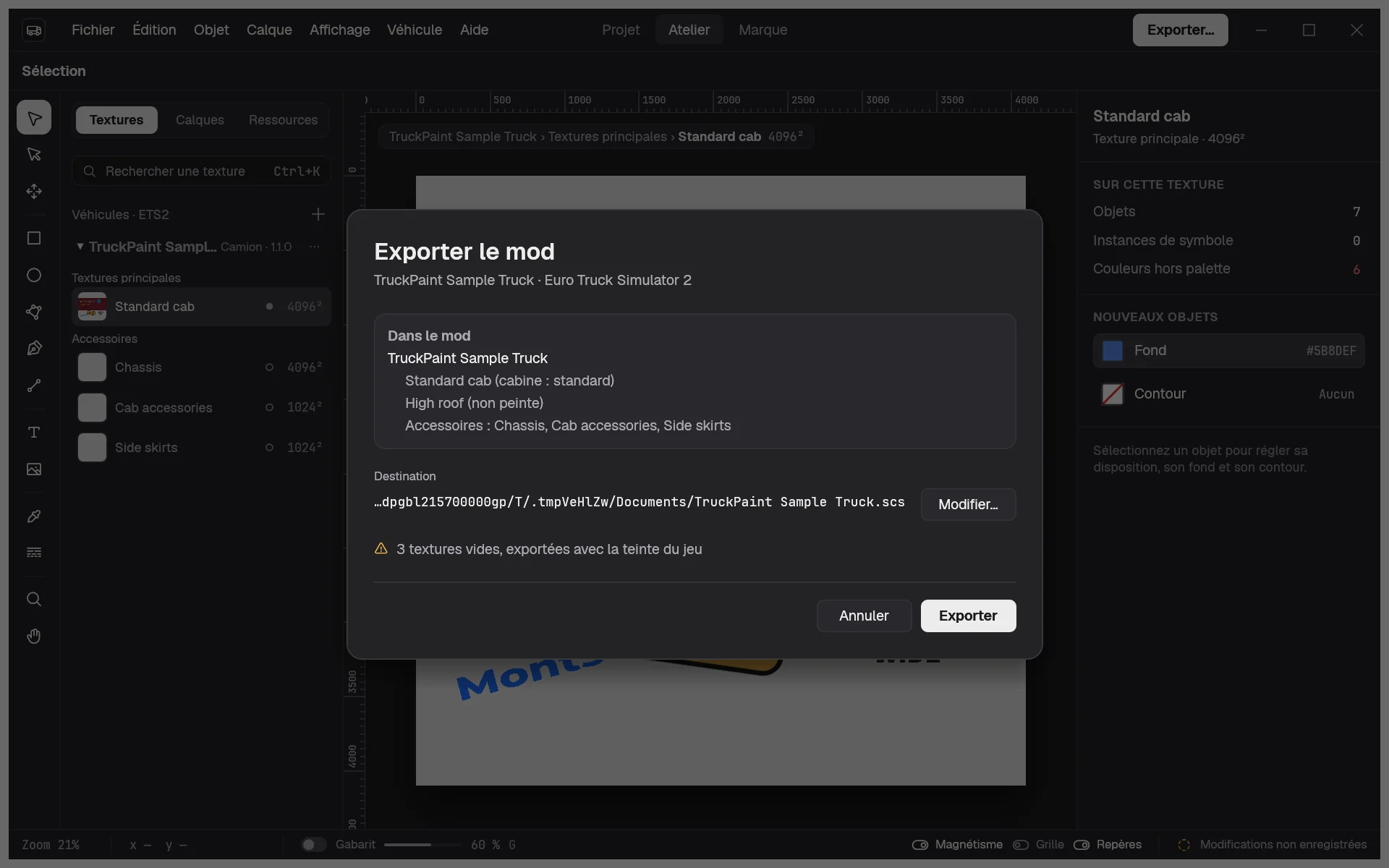Collapse the TruckPaint Sample Truck tree
The image size is (1389, 868).
click(80, 247)
